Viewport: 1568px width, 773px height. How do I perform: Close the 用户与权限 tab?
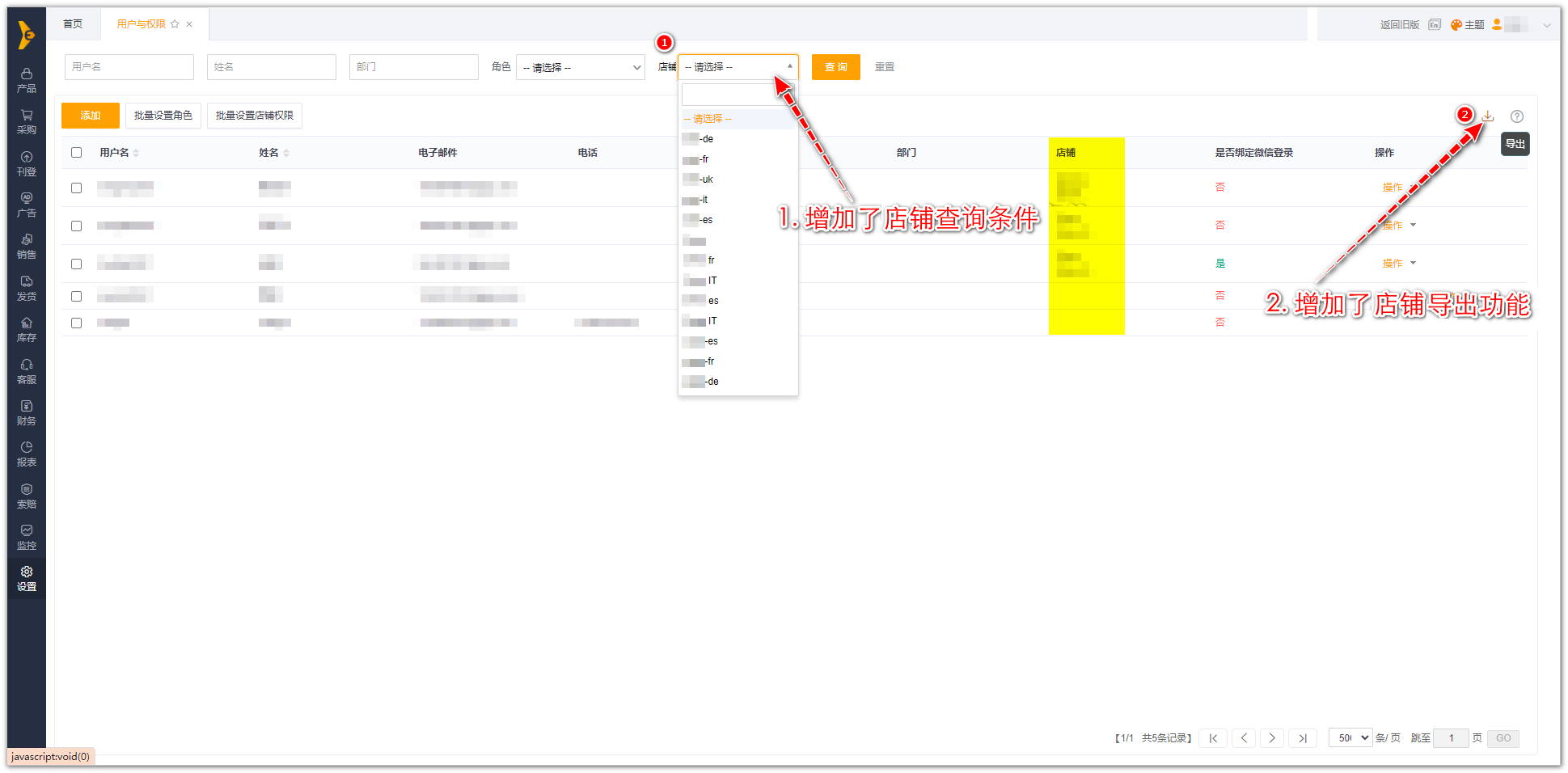click(189, 24)
